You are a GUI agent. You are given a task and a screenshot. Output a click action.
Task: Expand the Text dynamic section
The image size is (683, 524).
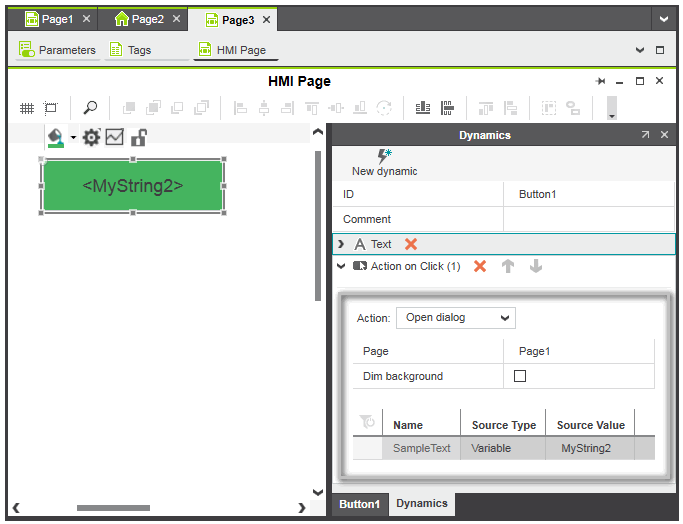click(341, 244)
